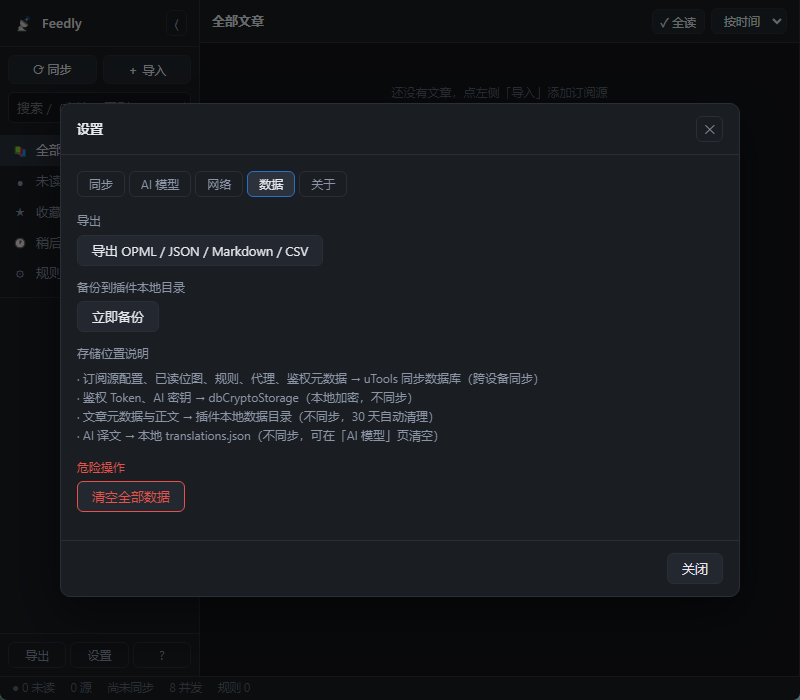The width and height of the screenshot is (800, 700).
Task: Click the red 清空全部数据 button
Action: pos(131,496)
